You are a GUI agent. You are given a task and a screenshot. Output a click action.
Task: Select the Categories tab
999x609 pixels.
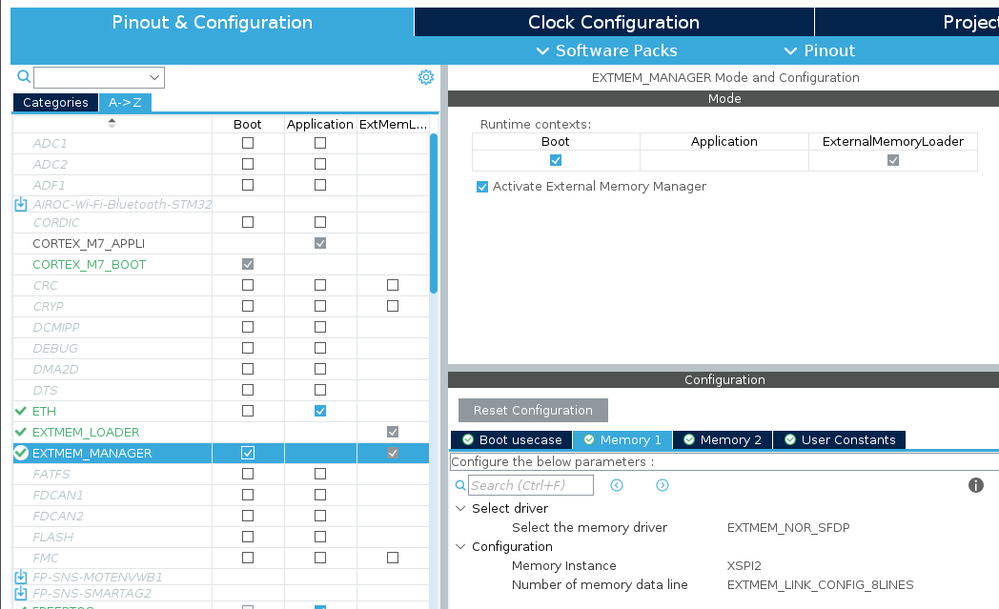[x=55, y=103]
